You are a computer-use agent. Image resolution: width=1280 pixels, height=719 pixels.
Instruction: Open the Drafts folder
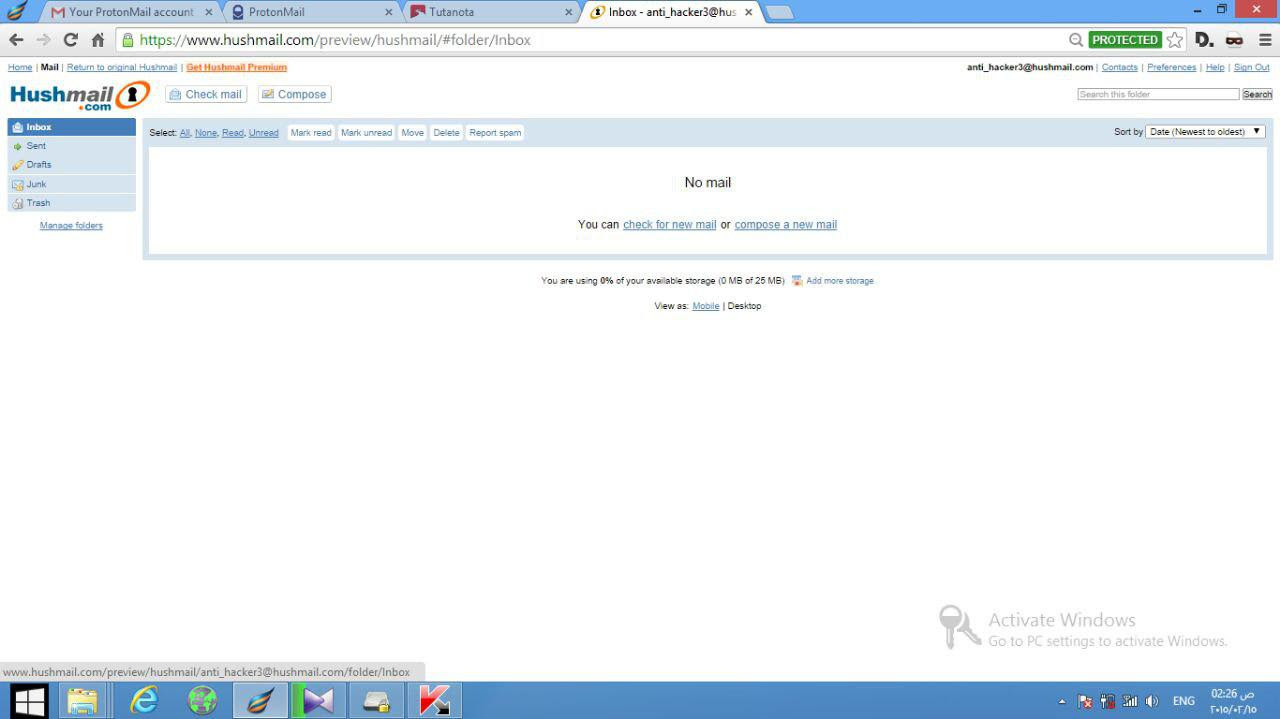tap(71, 165)
